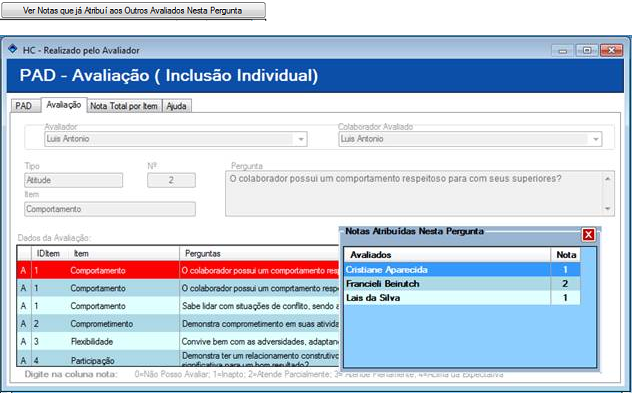
Task: Expand the Avaliador dropdown arrow
Action: coord(301,139)
